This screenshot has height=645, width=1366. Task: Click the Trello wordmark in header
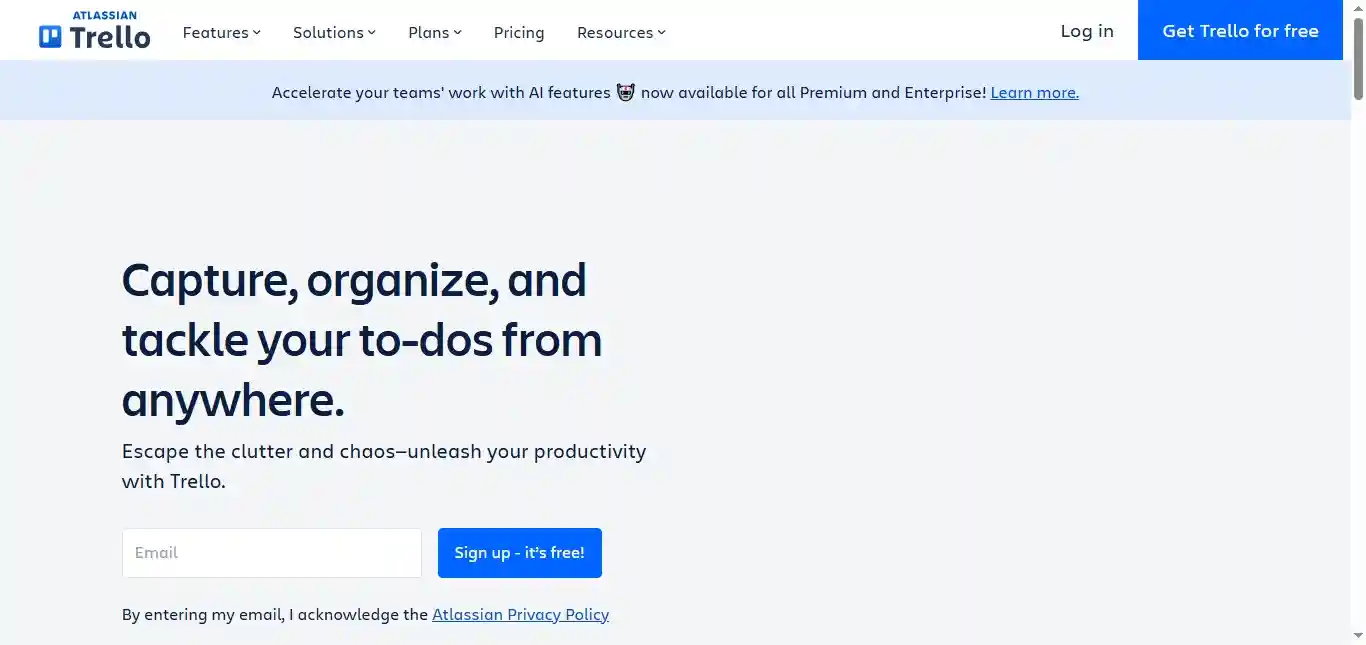tap(110, 38)
